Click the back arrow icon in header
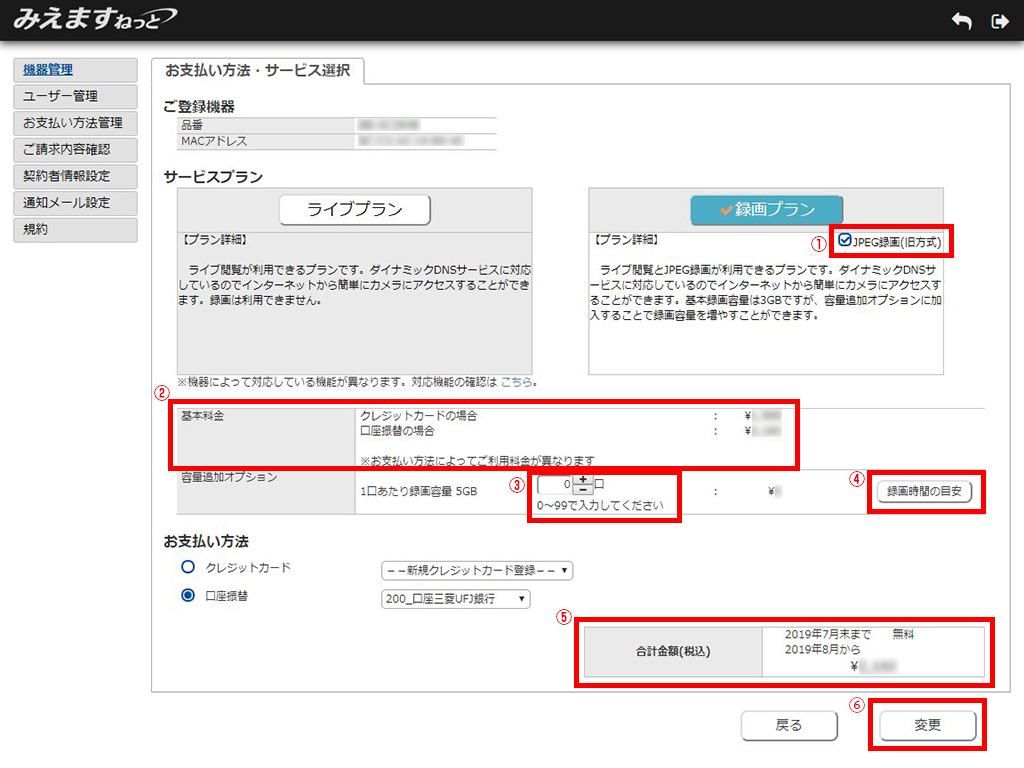 tap(961, 21)
